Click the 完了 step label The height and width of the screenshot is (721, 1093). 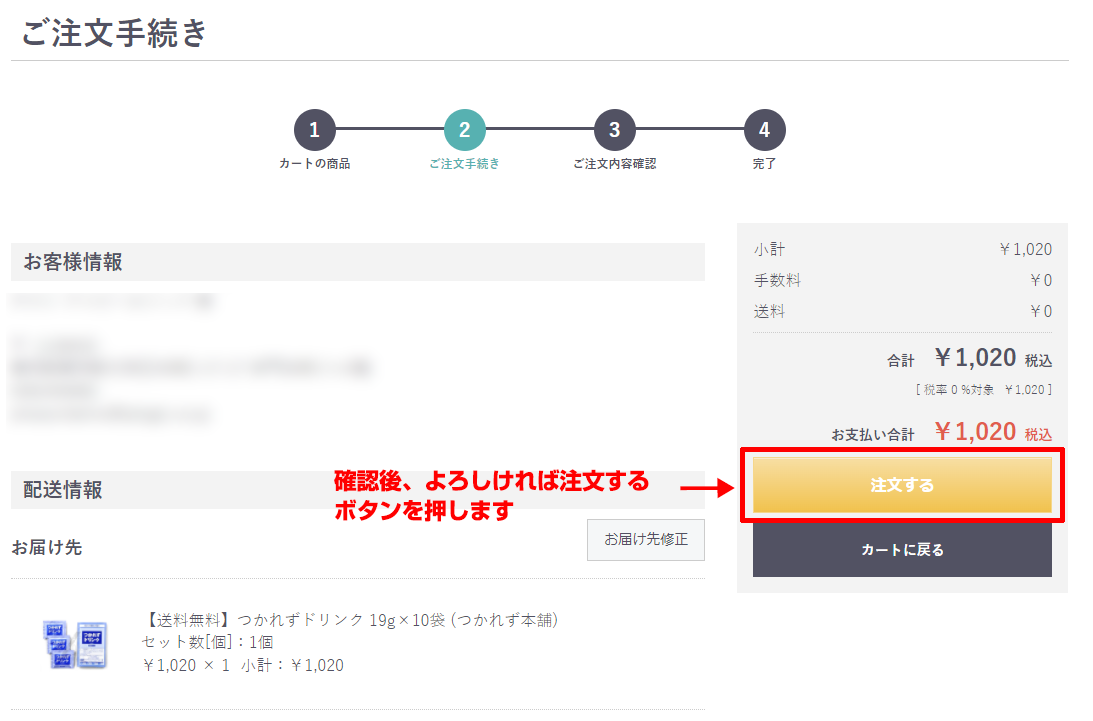pyautogui.click(x=764, y=164)
